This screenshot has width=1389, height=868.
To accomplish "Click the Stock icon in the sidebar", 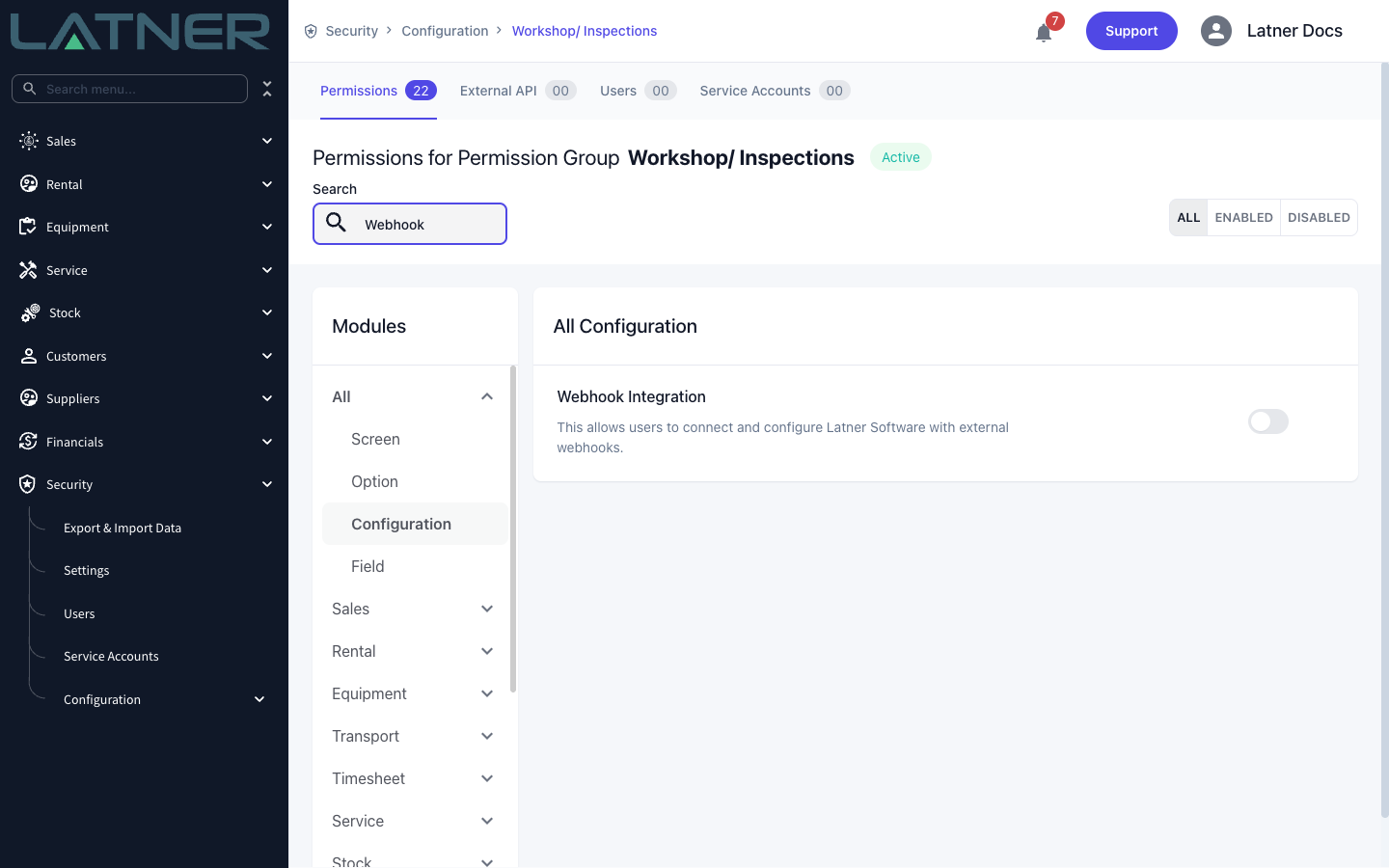I will pyautogui.click(x=30, y=312).
